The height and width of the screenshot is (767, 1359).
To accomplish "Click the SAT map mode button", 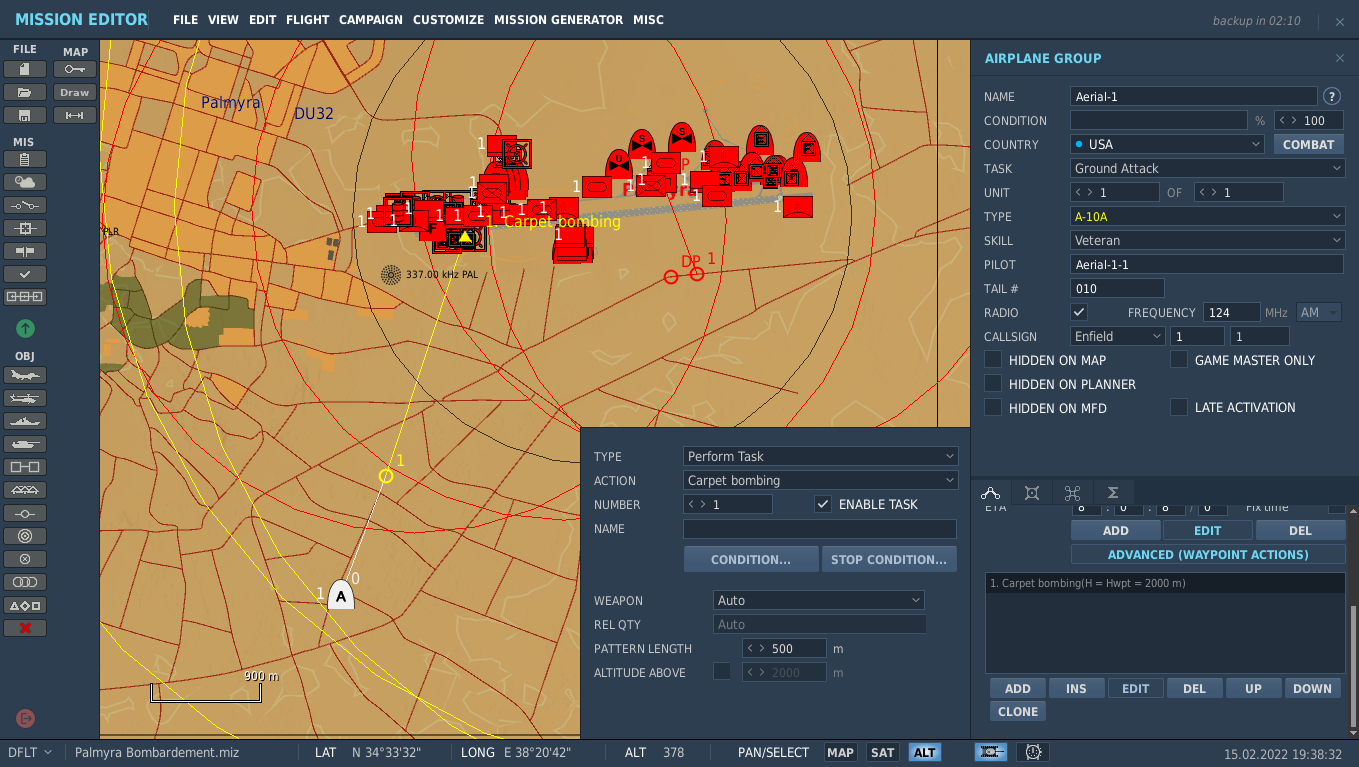I will pos(882,753).
